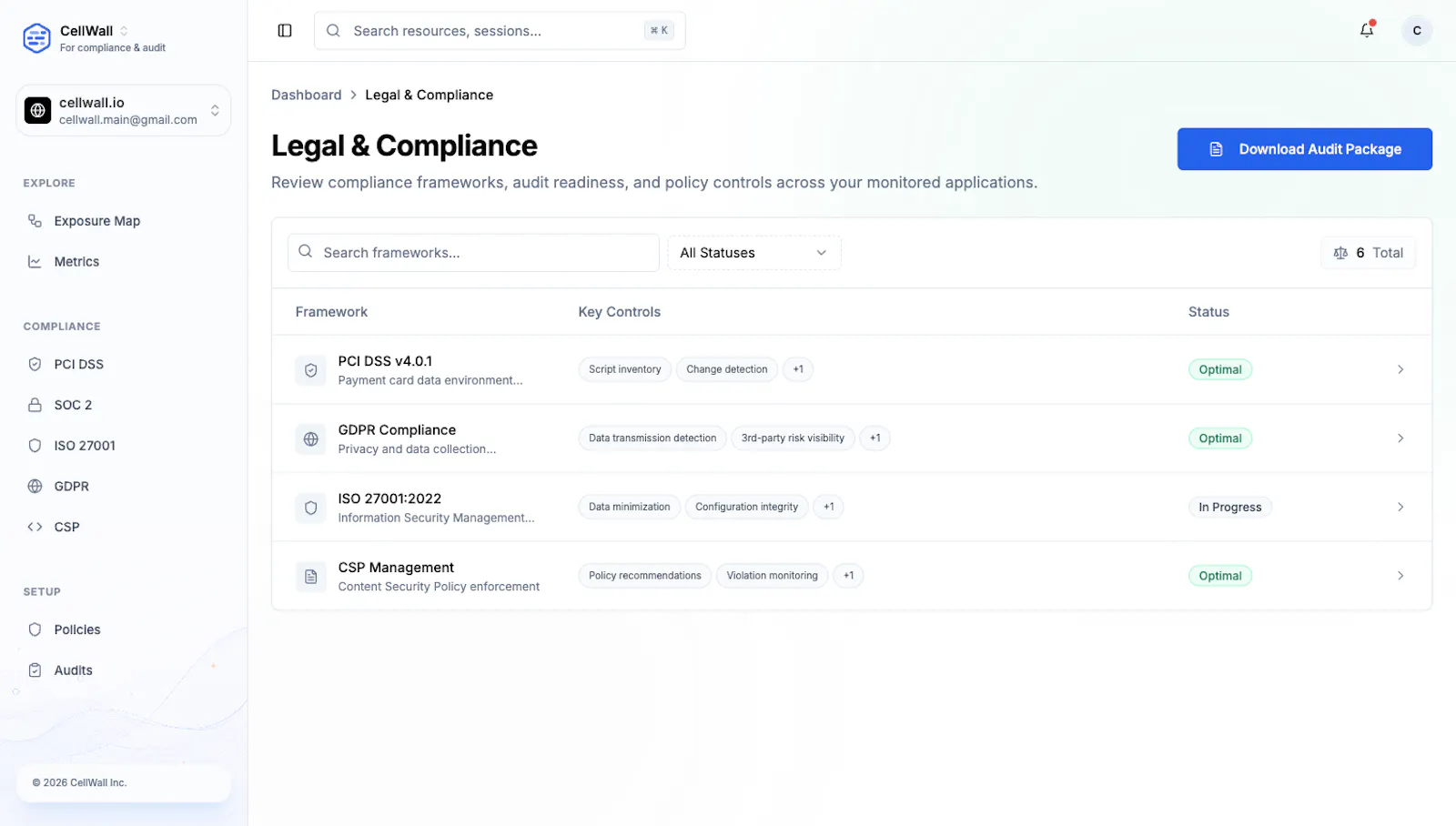The height and width of the screenshot is (826, 1456).
Task: Click the Data minimization tag
Action: pyautogui.click(x=629, y=507)
